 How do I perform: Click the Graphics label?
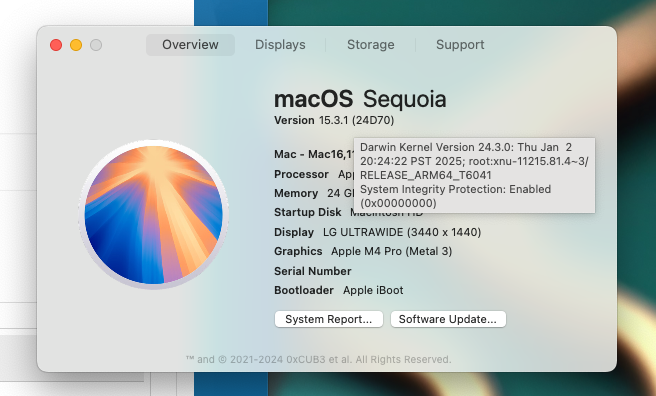[x=298, y=251]
